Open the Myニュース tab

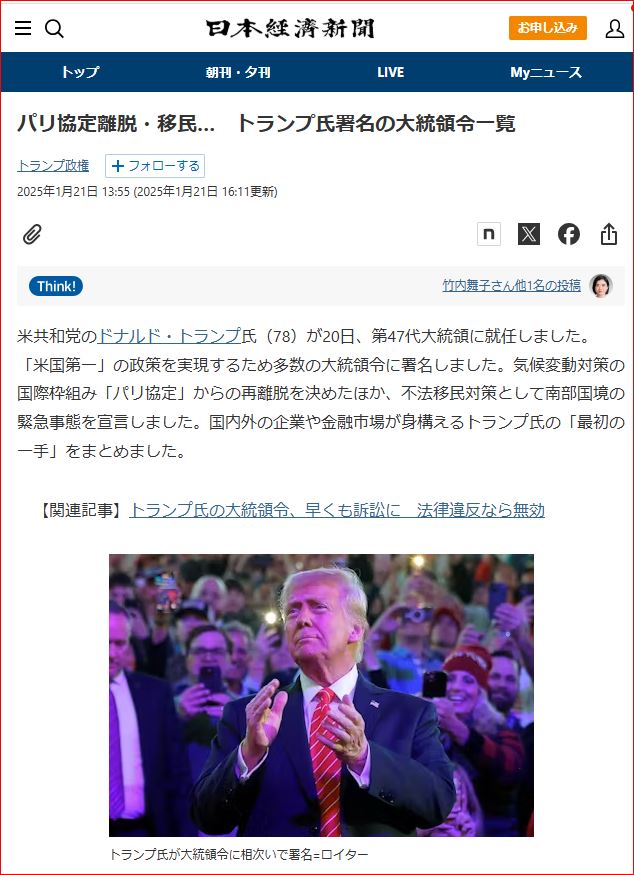point(546,72)
